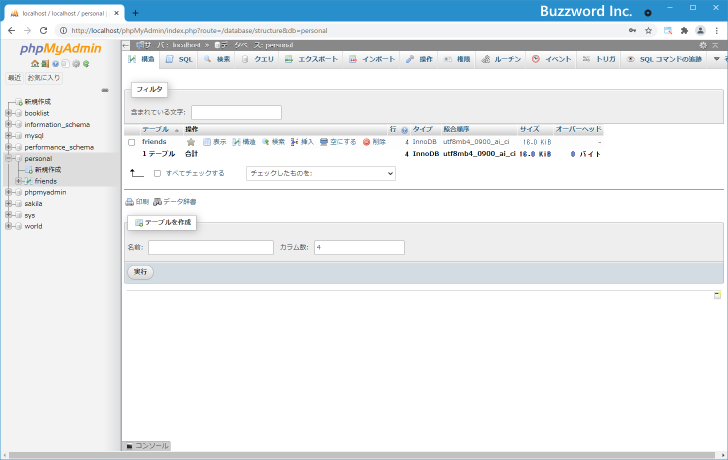Open the more tabs dropdown arrow

pyautogui.click(x=716, y=60)
